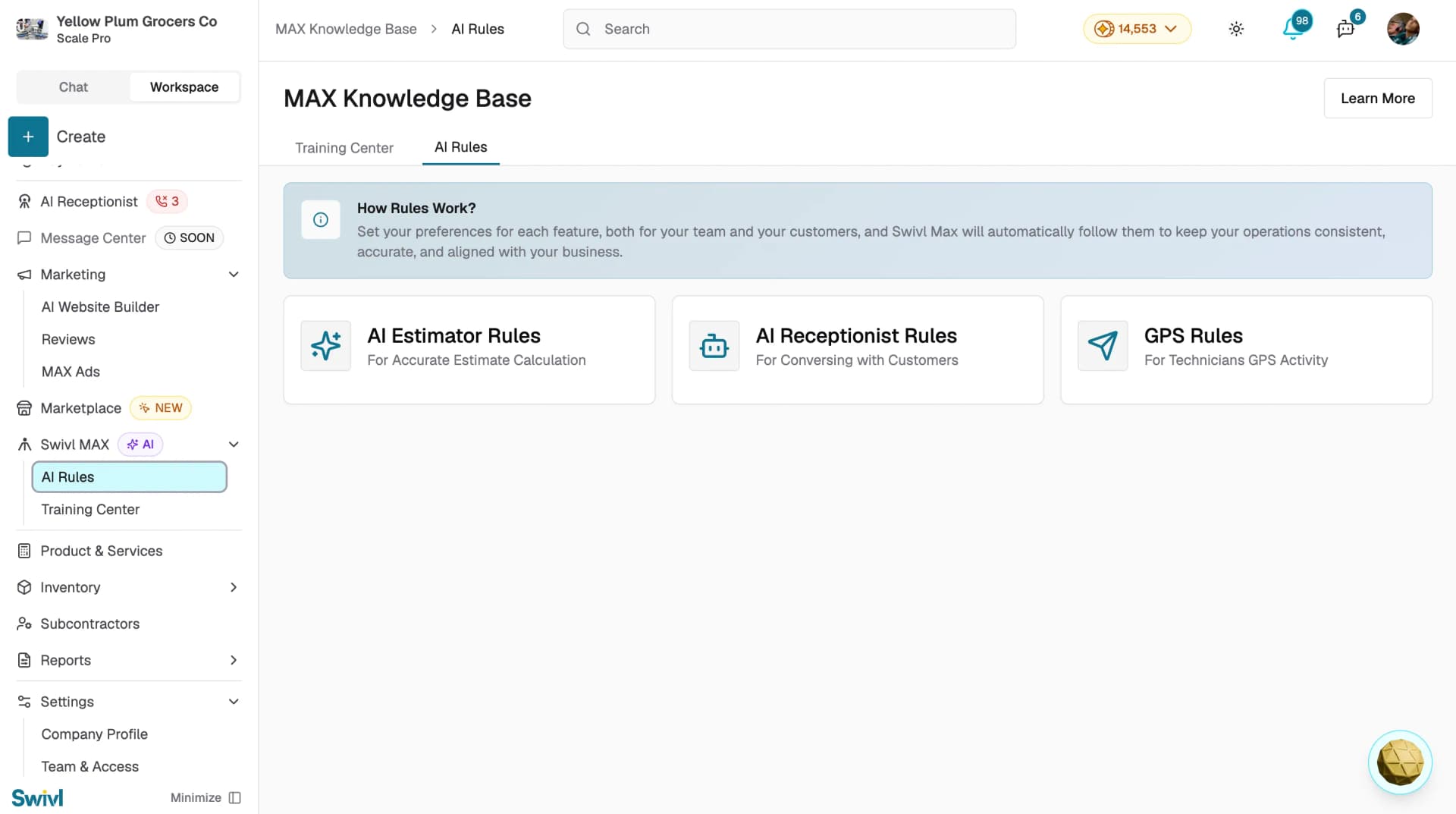Collapse the Marketing section chevron
The height and width of the screenshot is (814, 1456).
click(234, 275)
